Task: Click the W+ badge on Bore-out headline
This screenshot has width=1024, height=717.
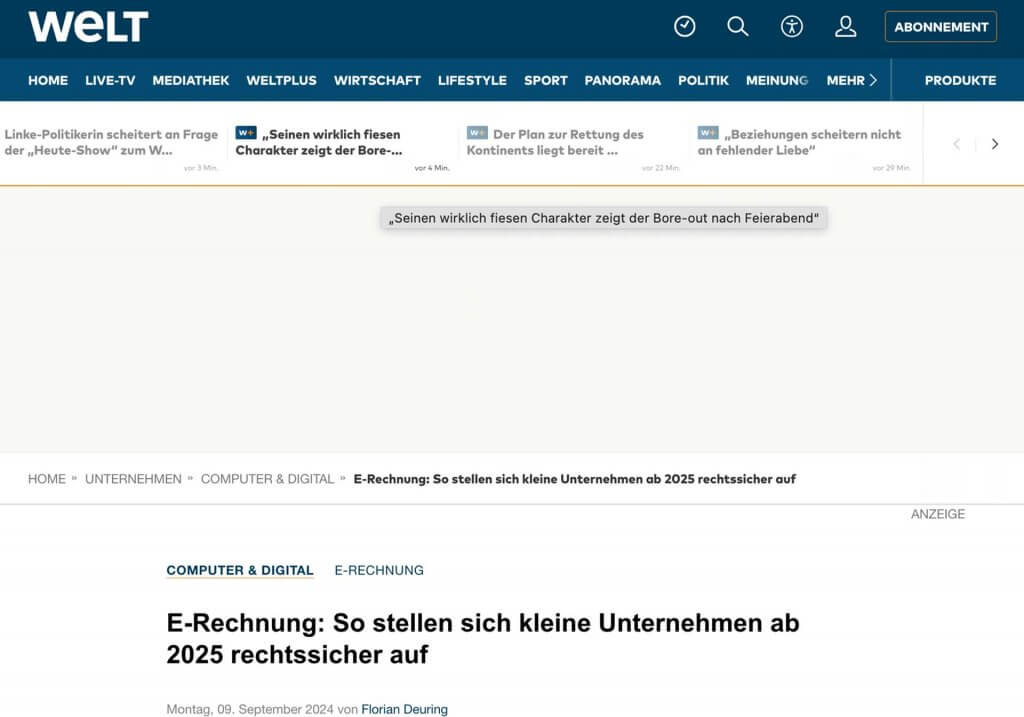Action: tap(246, 133)
